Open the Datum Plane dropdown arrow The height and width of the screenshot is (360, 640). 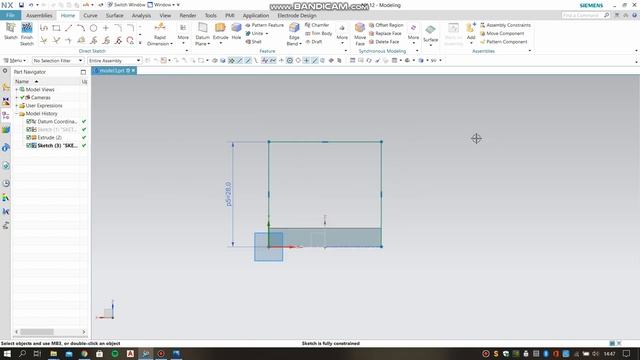pyautogui.click(x=209, y=44)
